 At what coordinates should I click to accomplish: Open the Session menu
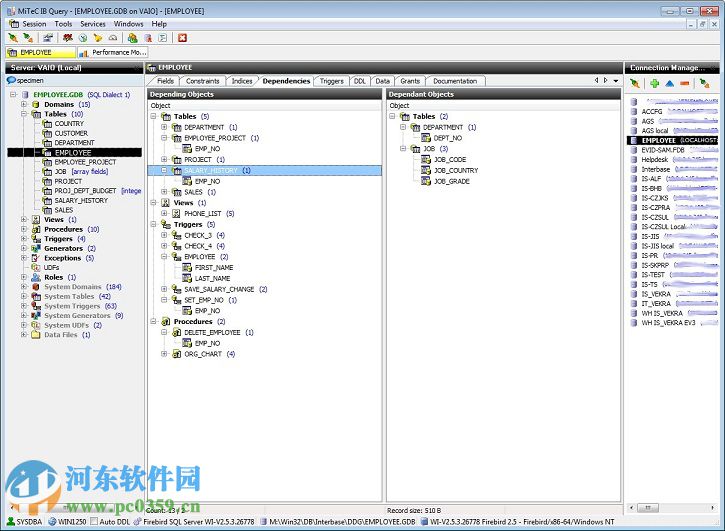point(34,24)
